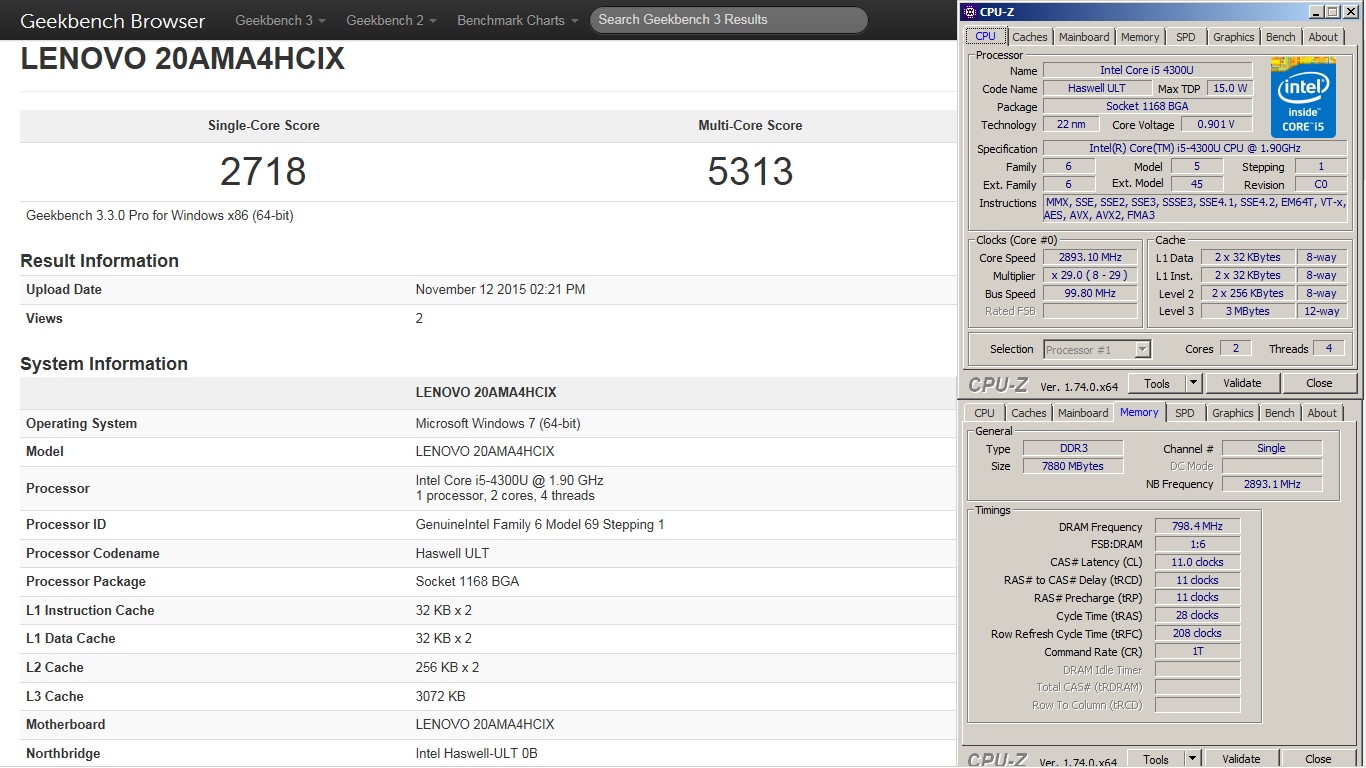The height and width of the screenshot is (768, 1366).
Task: Click the Search Geekbench 3 Results field
Action: (729, 20)
